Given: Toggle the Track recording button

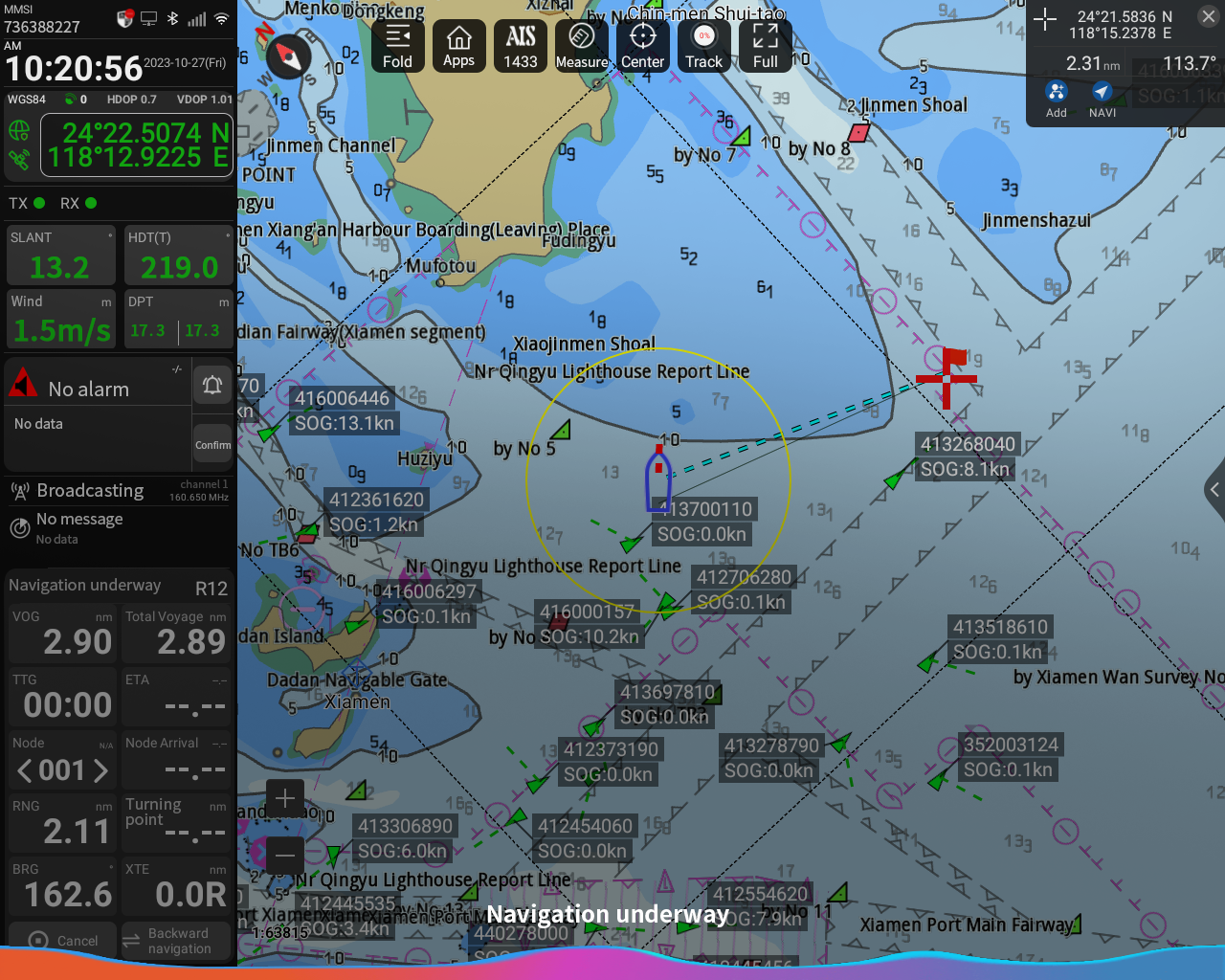Looking at the screenshot, I should [703, 46].
